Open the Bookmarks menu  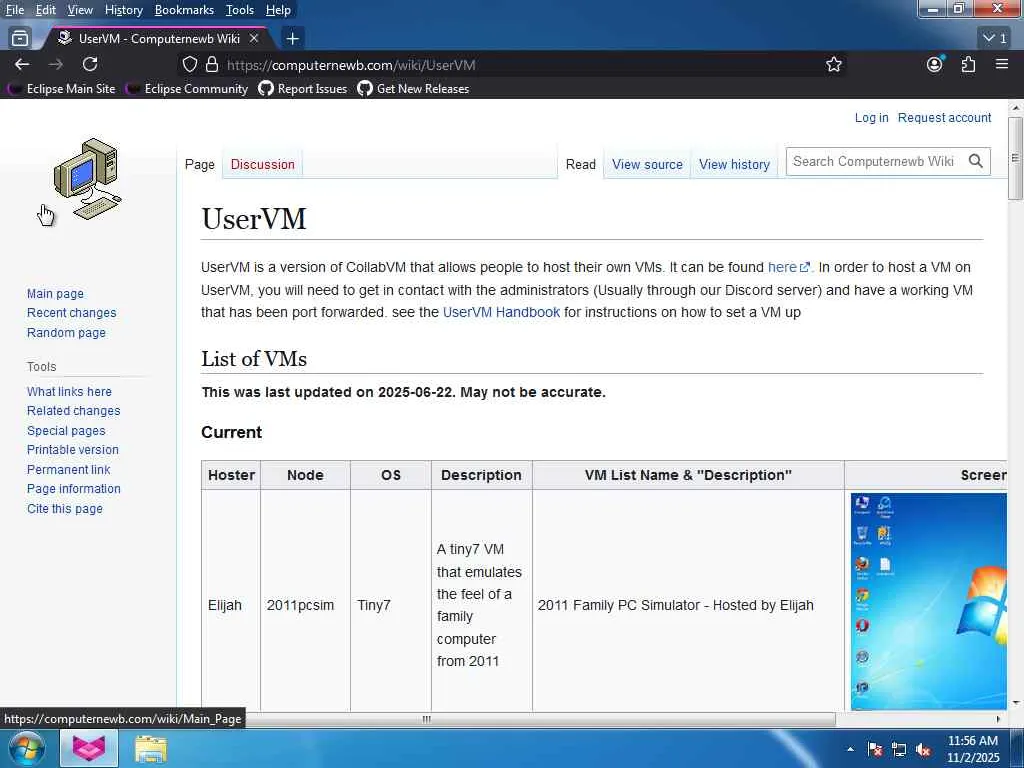click(184, 10)
